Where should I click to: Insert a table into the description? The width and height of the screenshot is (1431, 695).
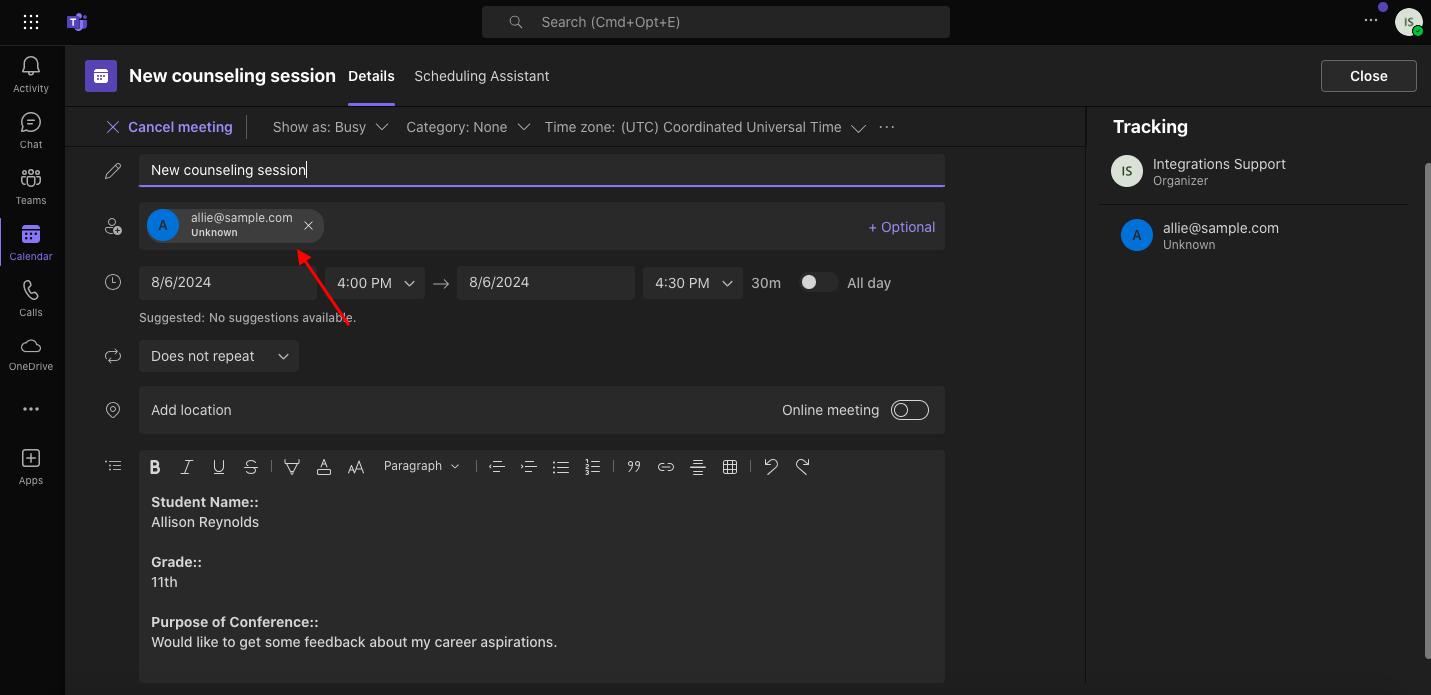[730, 467]
